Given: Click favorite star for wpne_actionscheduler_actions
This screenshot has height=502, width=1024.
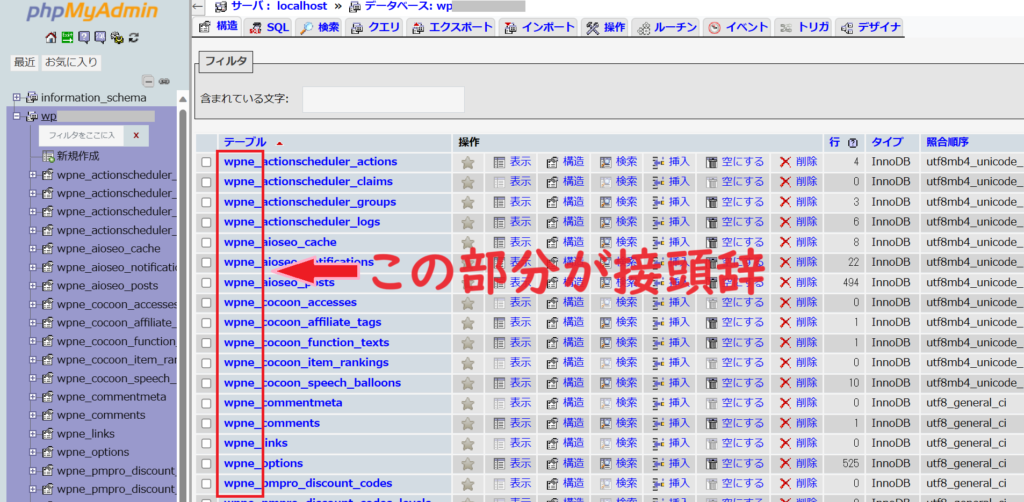Looking at the screenshot, I should (467, 162).
